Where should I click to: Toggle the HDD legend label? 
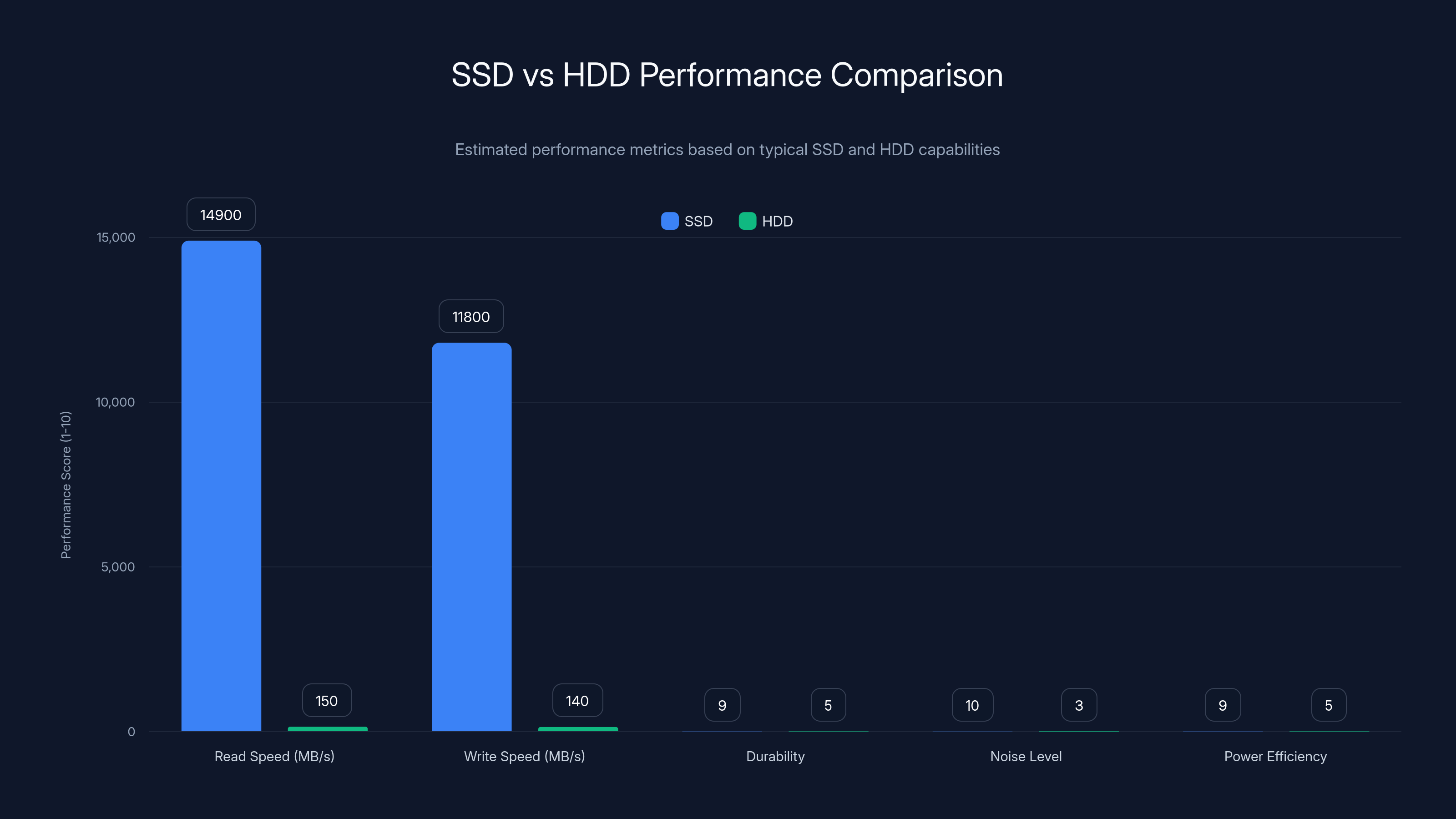pos(777,222)
